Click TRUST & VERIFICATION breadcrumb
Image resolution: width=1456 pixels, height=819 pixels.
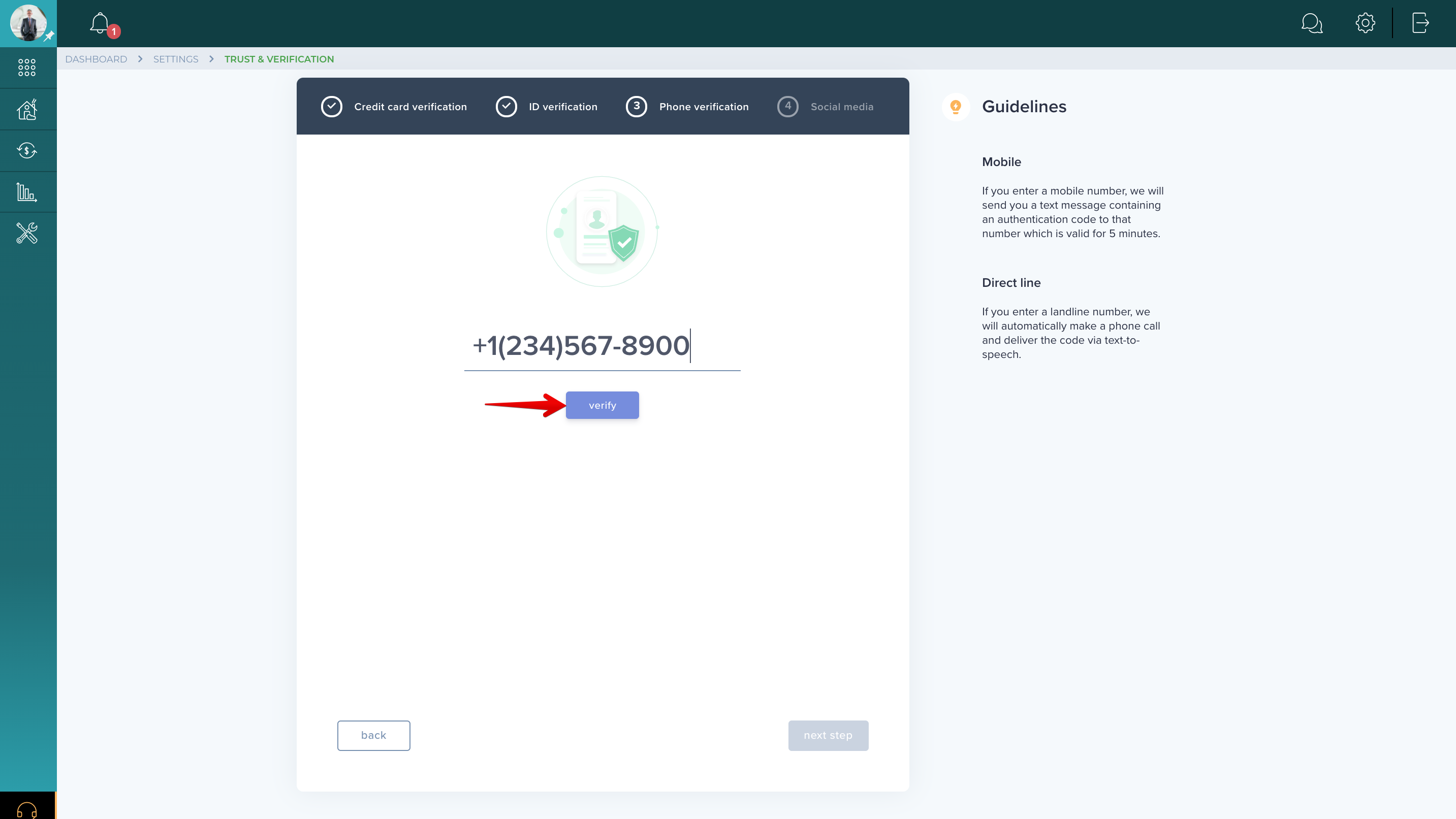pyautogui.click(x=279, y=59)
